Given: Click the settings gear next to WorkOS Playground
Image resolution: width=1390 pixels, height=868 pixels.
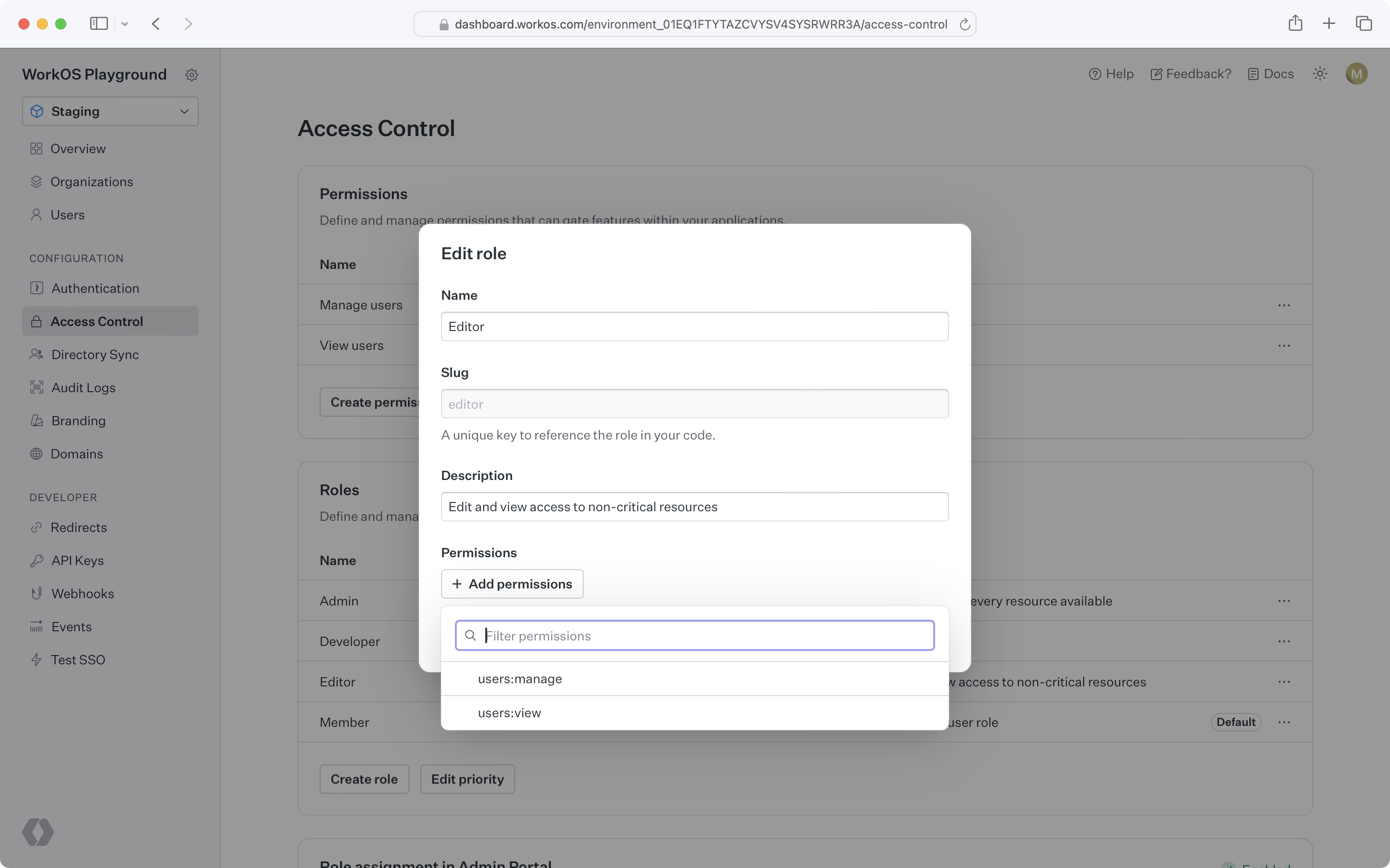Looking at the screenshot, I should 192,74.
